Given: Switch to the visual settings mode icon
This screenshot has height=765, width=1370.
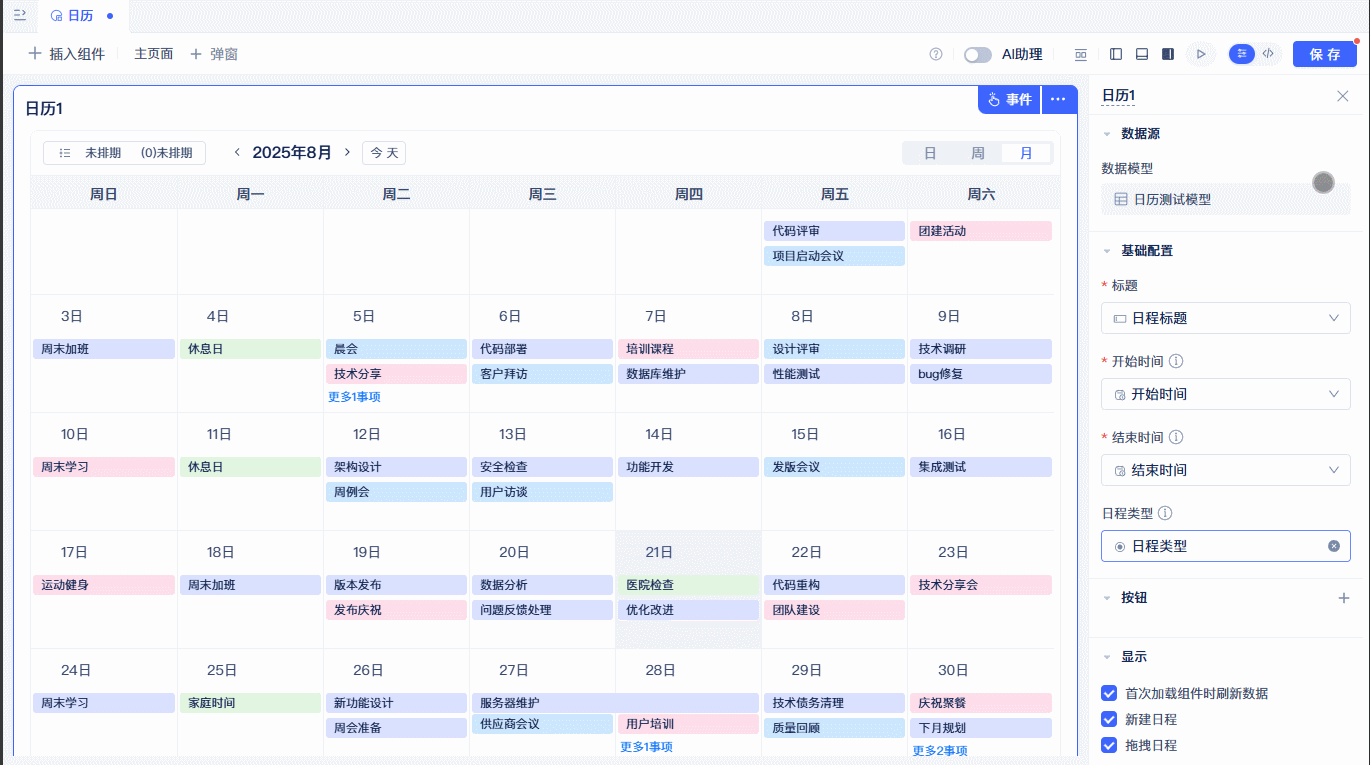Looking at the screenshot, I should [1242, 54].
